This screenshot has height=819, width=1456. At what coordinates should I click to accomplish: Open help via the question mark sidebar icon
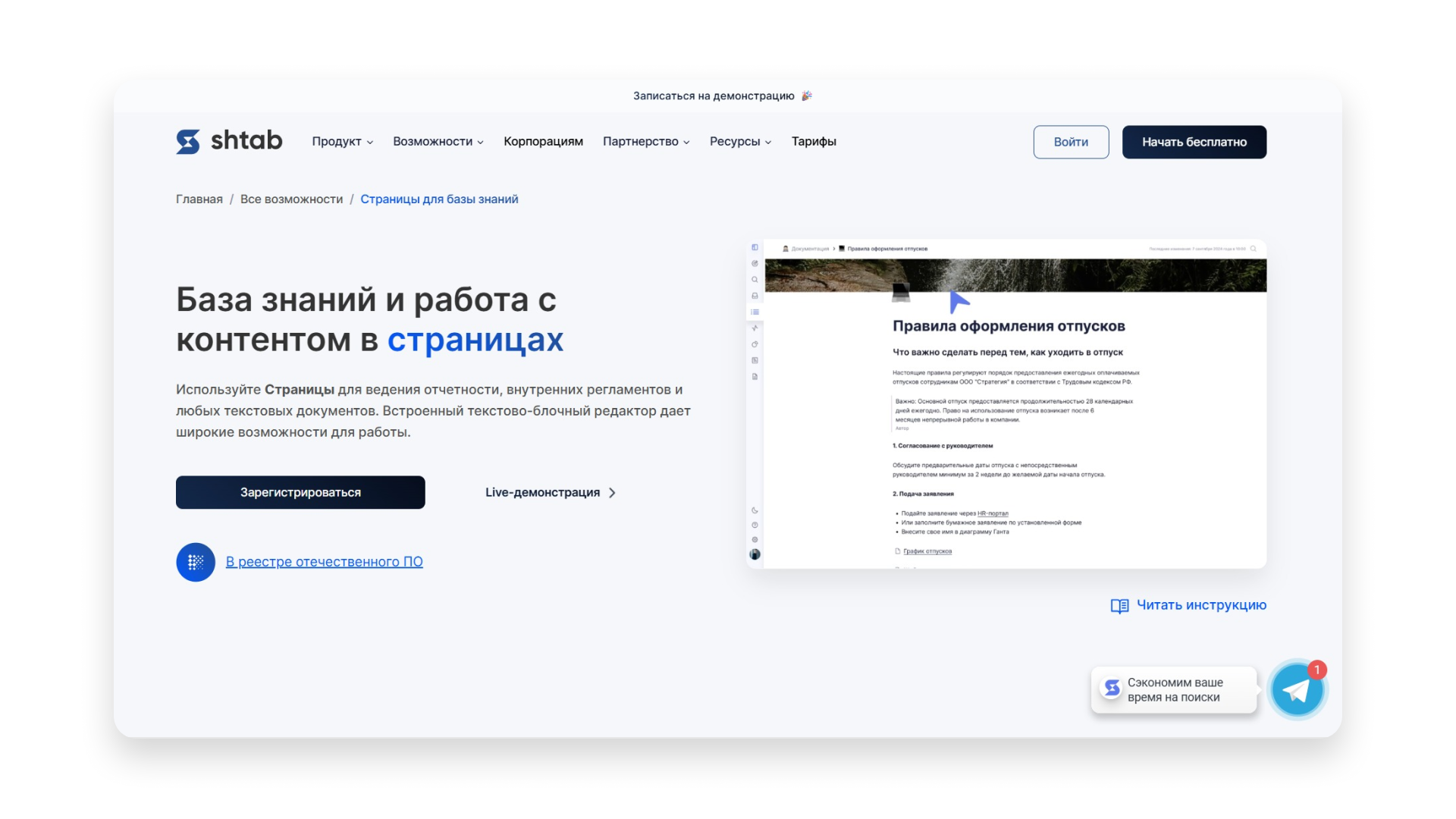[755, 523]
